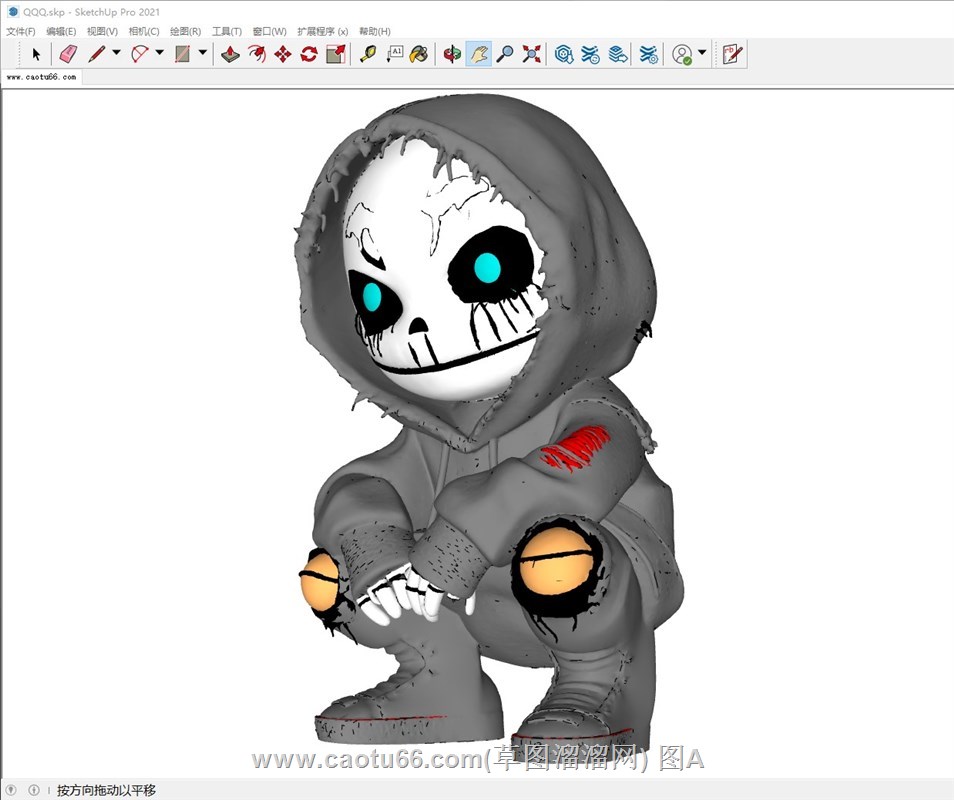
Task: Click the Rotate tool icon
Action: coord(308,54)
